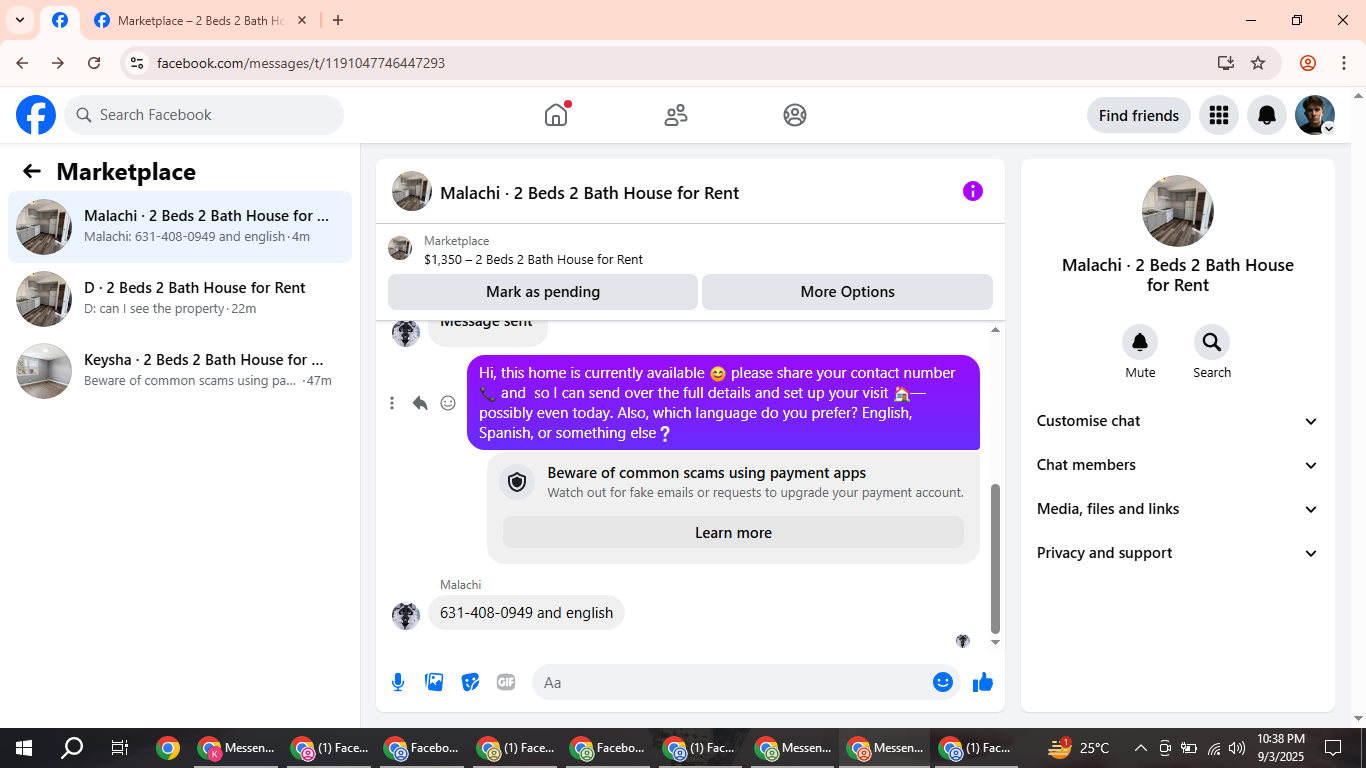Click Learn more on scam warning

pyautogui.click(x=733, y=533)
